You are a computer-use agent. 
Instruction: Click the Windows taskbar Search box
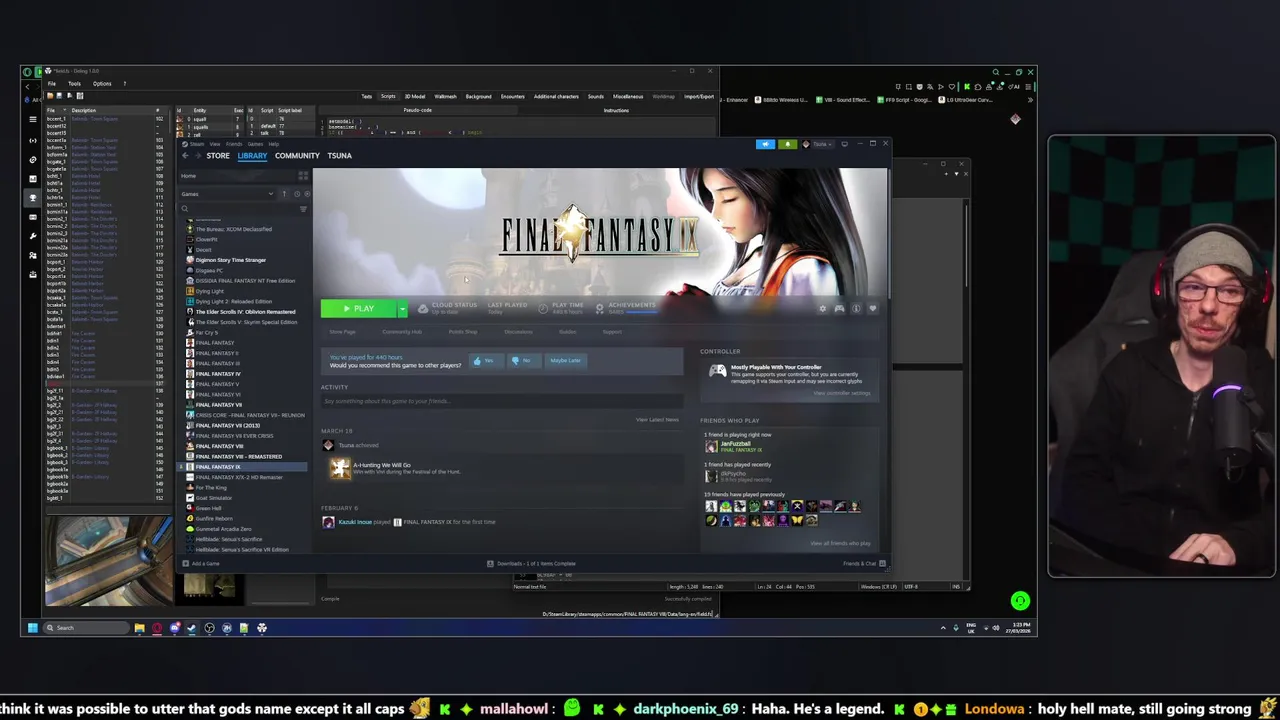[x=85, y=628]
